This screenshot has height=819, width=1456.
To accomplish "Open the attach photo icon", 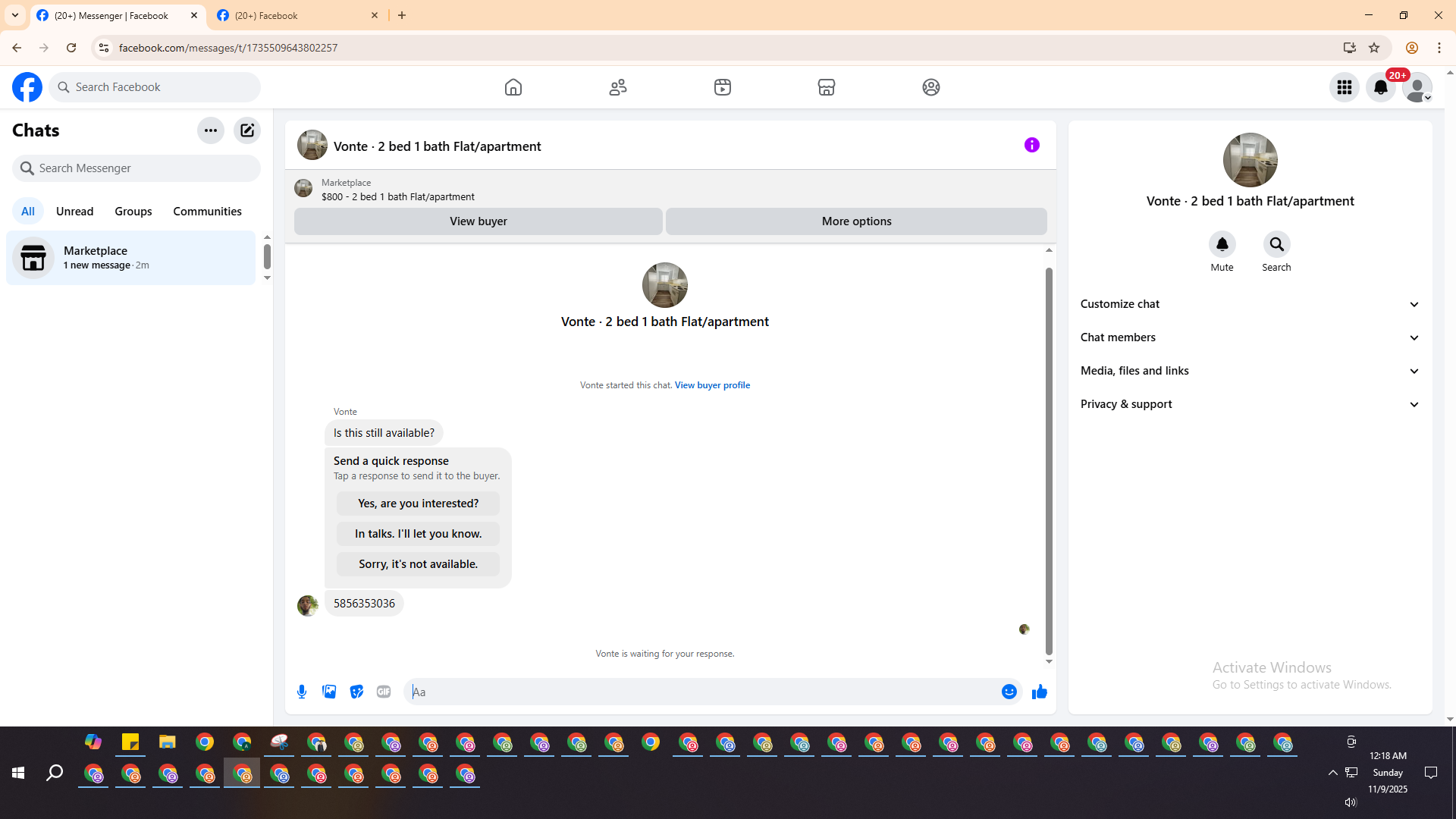I will click(x=329, y=692).
